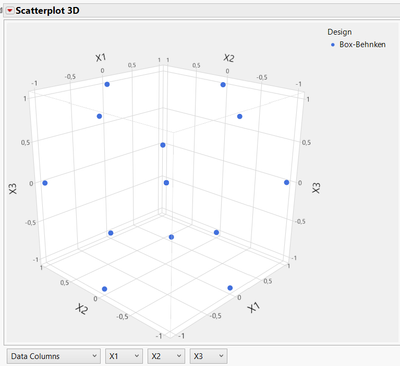Select the leftmost data point at X3 zero
The height and width of the screenshot is (366, 400).
pos(45,183)
